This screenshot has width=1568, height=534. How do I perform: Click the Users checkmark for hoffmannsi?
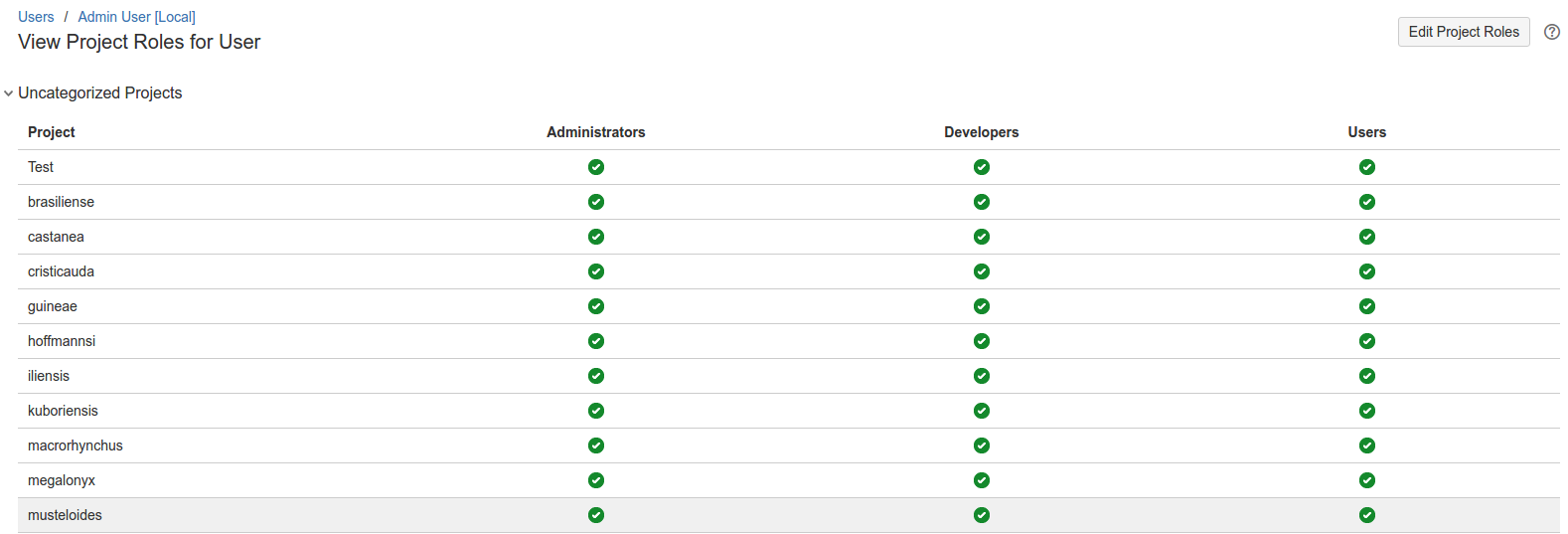1367,341
